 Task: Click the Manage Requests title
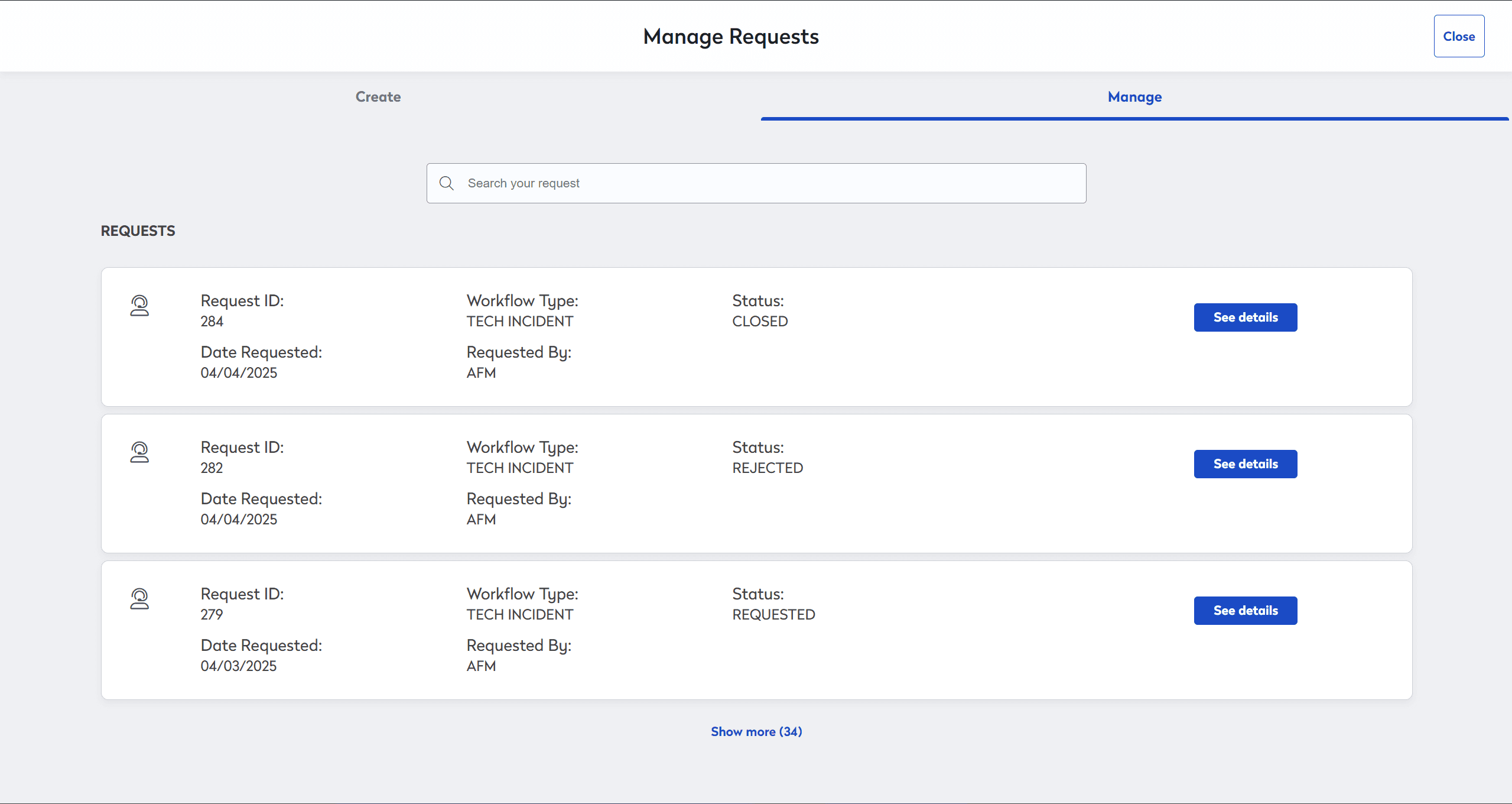(731, 37)
